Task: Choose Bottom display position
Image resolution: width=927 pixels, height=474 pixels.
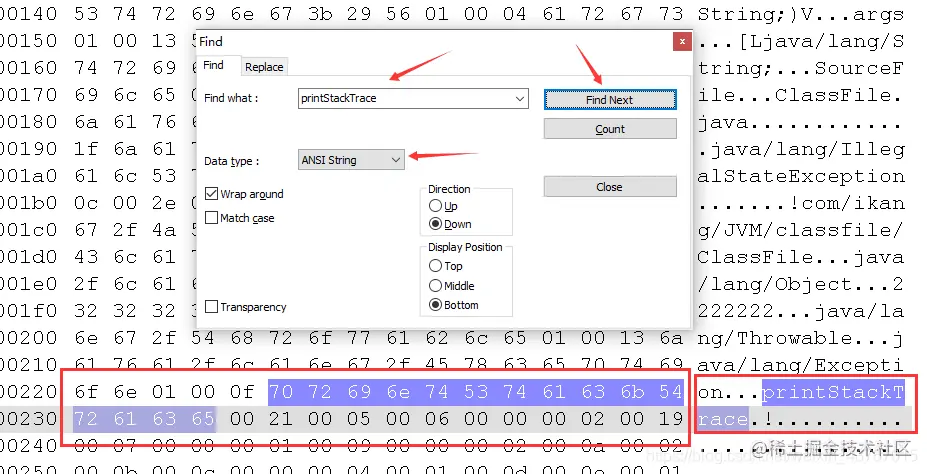Action: point(435,305)
